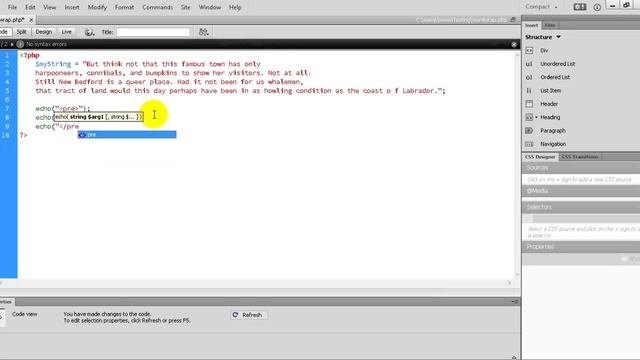This screenshot has width=640, height=360.
Task: Click the closing ?> PHP tag line
Action: pyautogui.click(x=24, y=135)
